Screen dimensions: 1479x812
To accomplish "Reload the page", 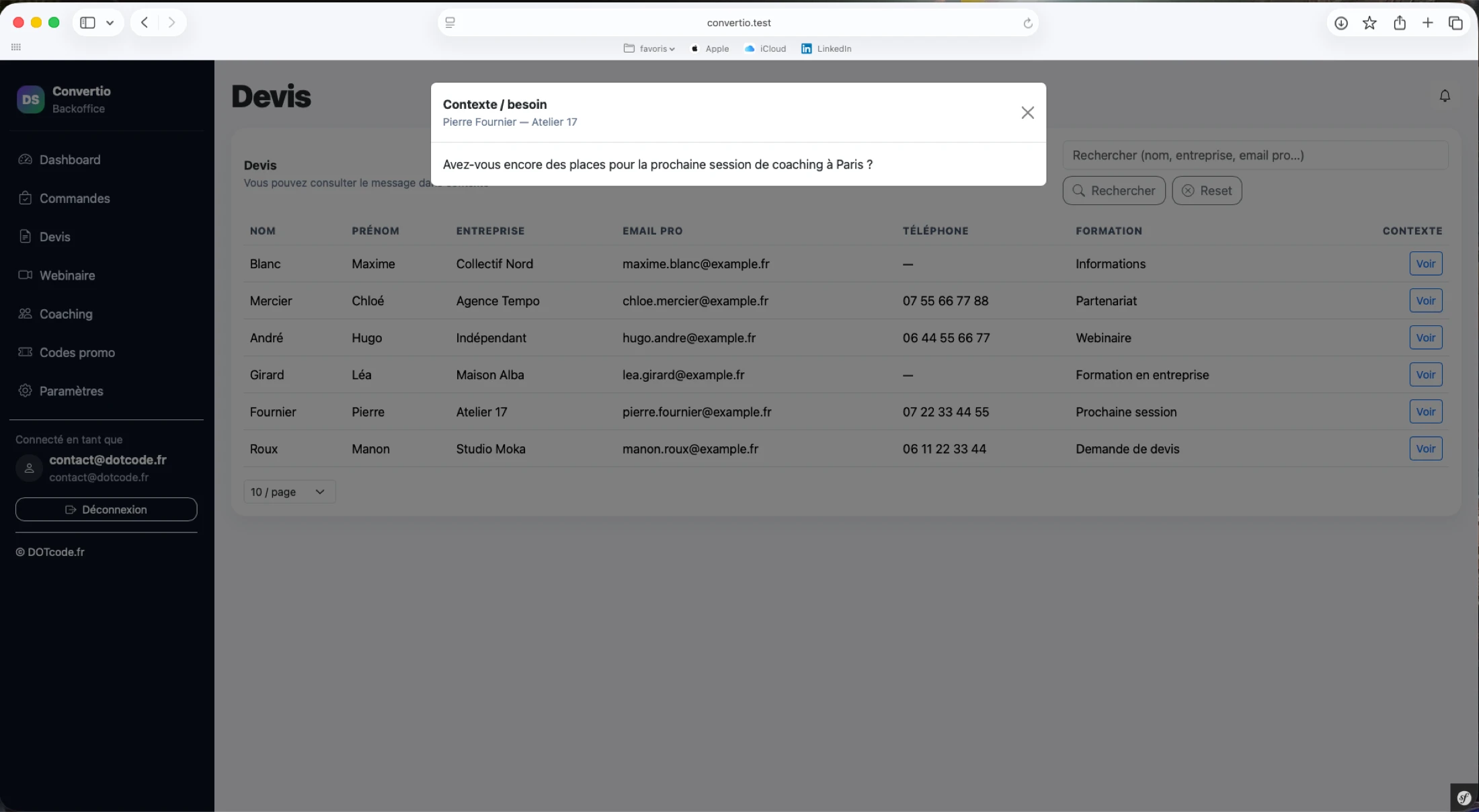I will tap(1027, 23).
